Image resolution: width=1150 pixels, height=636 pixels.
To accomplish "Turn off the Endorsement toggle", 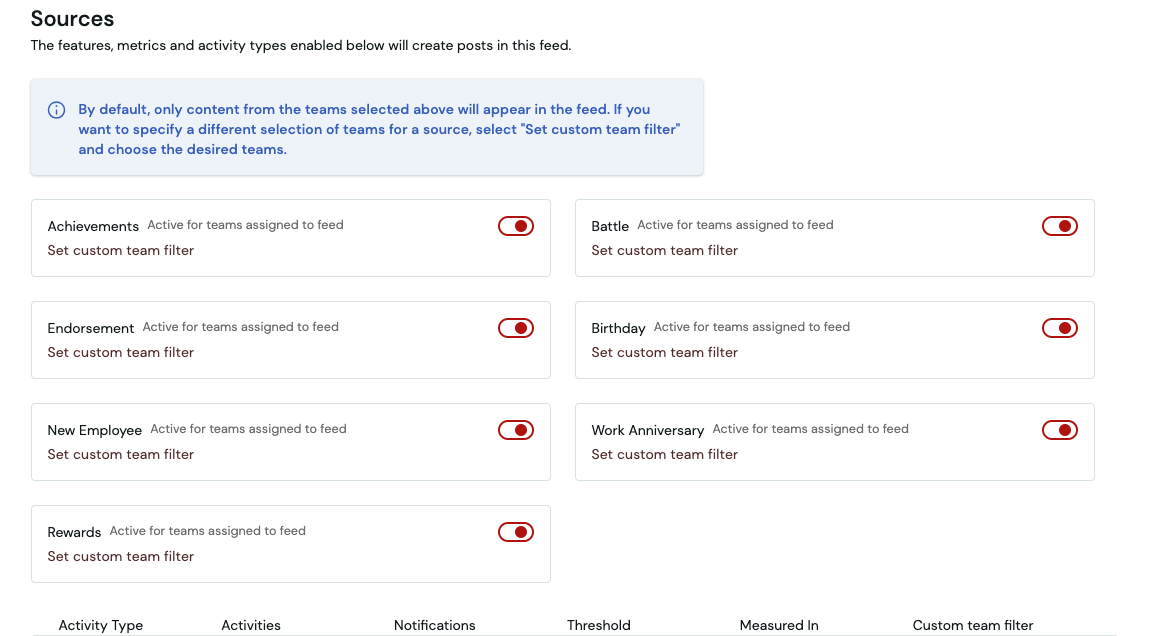I will [516, 328].
